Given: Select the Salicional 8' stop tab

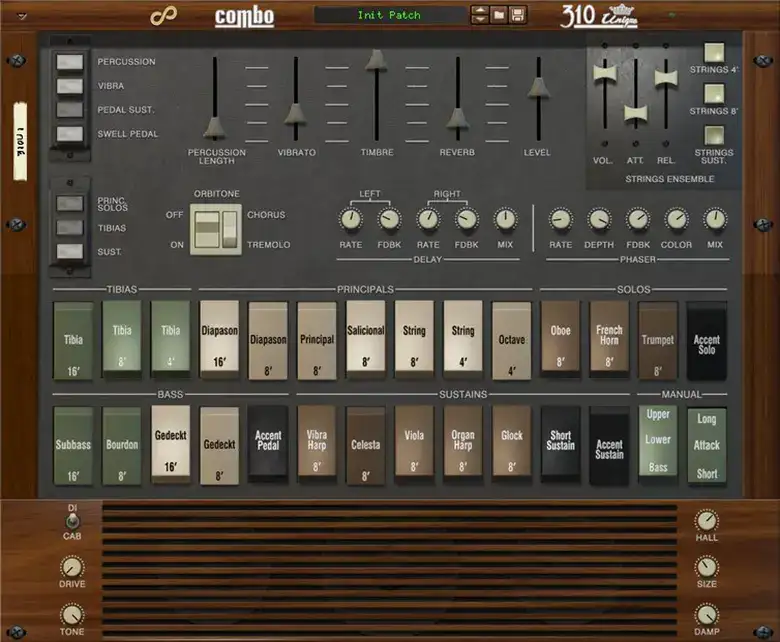Looking at the screenshot, I should 366,337.
